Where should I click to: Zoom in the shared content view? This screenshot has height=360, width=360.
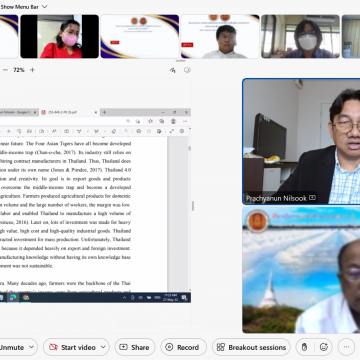click(32, 70)
